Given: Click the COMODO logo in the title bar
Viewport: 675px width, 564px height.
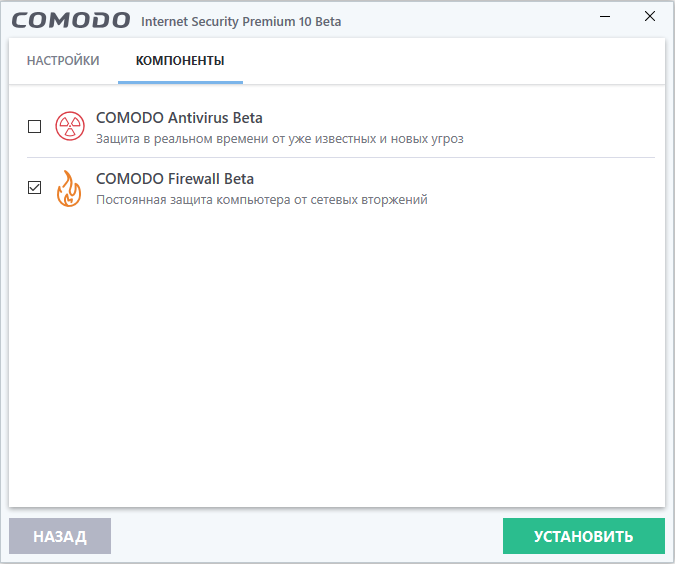Looking at the screenshot, I should pos(72,20).
